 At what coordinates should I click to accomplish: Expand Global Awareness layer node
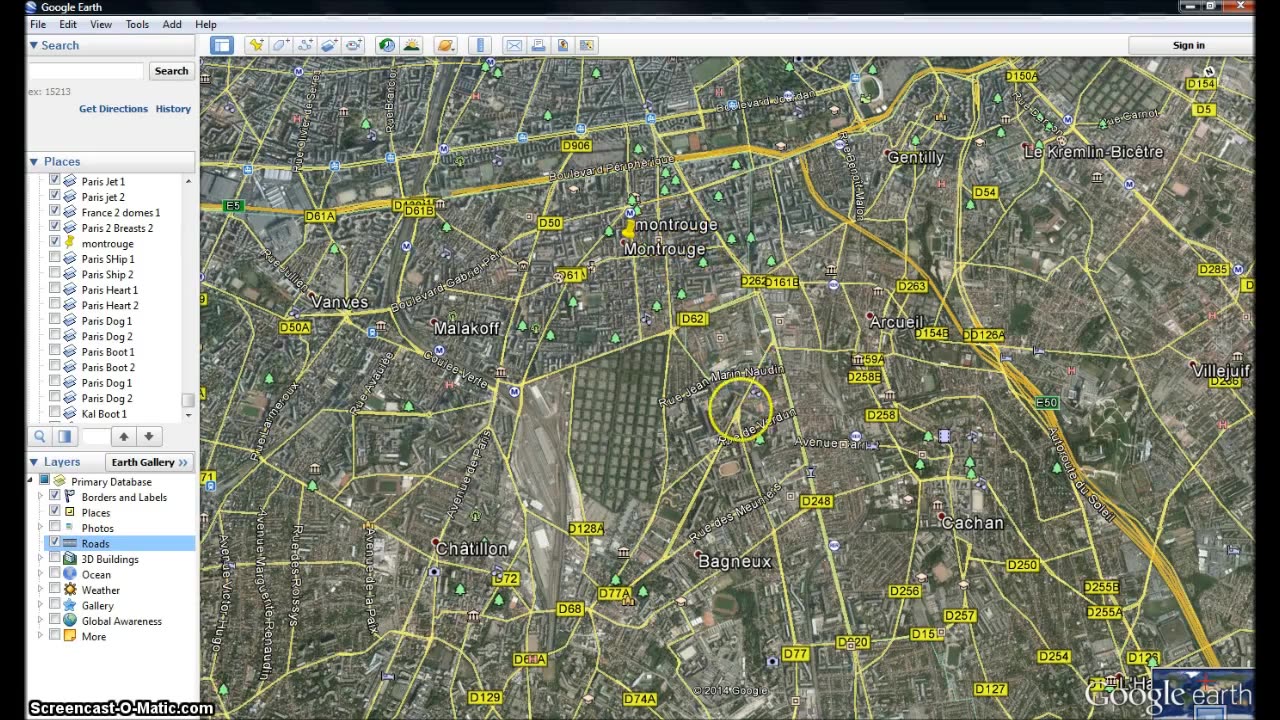click(41, 621)
